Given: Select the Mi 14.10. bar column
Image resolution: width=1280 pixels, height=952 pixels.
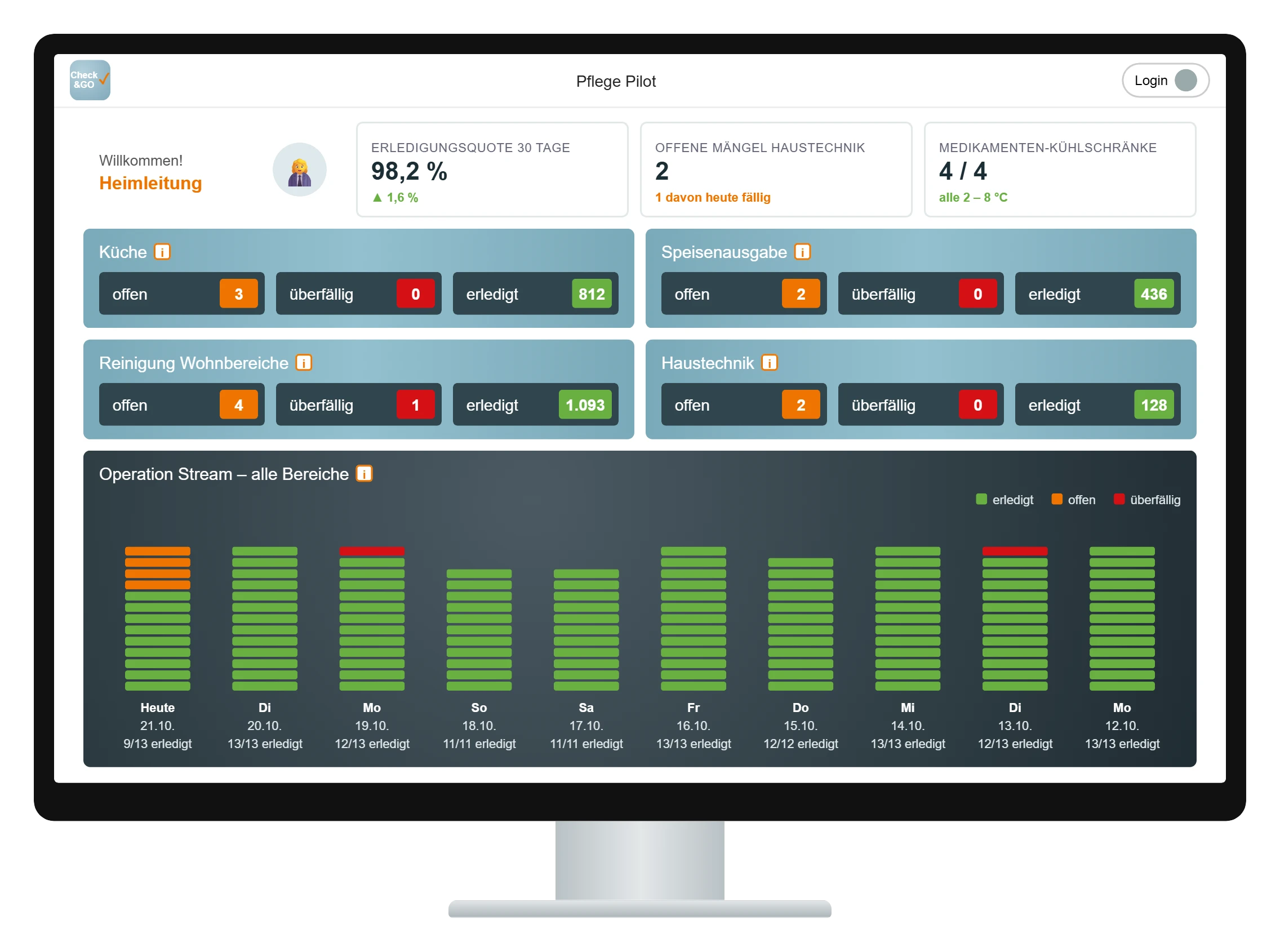Looking at the screenshot, I should [x=908, y=619].
